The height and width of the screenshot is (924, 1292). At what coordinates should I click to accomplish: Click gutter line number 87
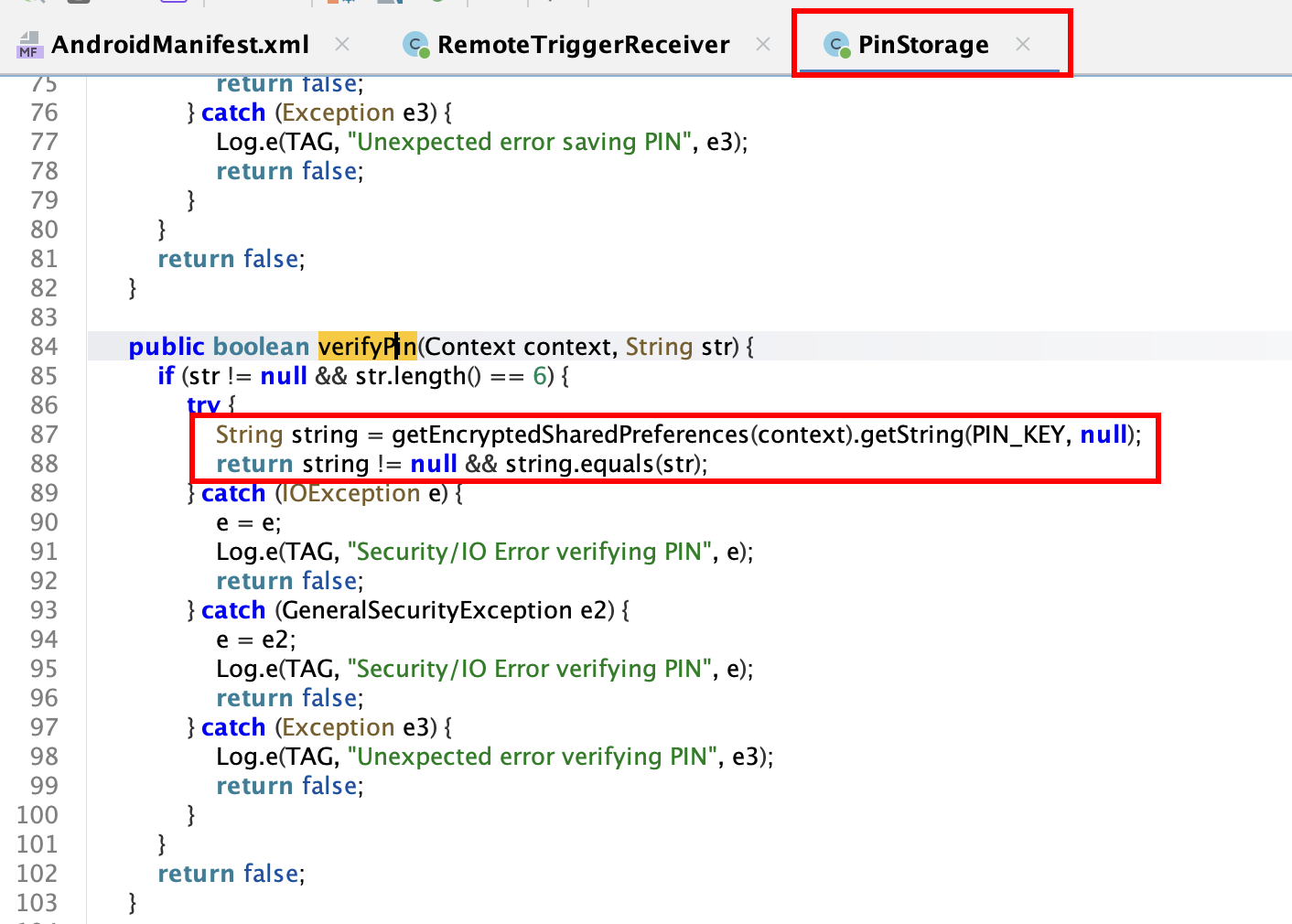[44, 435]
